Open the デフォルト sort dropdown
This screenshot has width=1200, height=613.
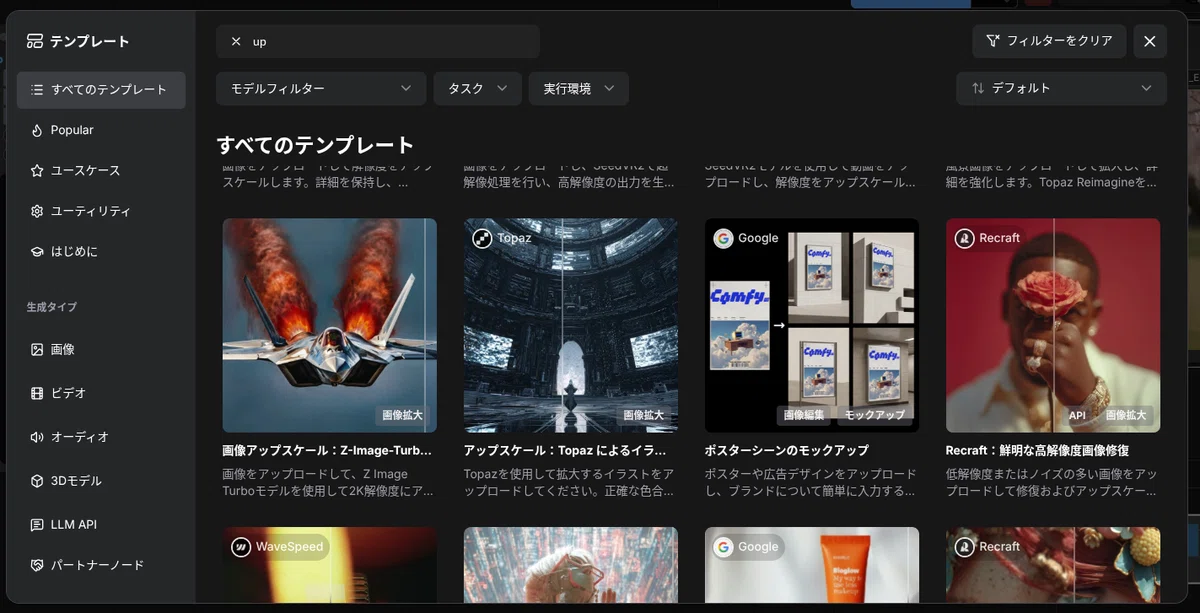click(1061, 88)
